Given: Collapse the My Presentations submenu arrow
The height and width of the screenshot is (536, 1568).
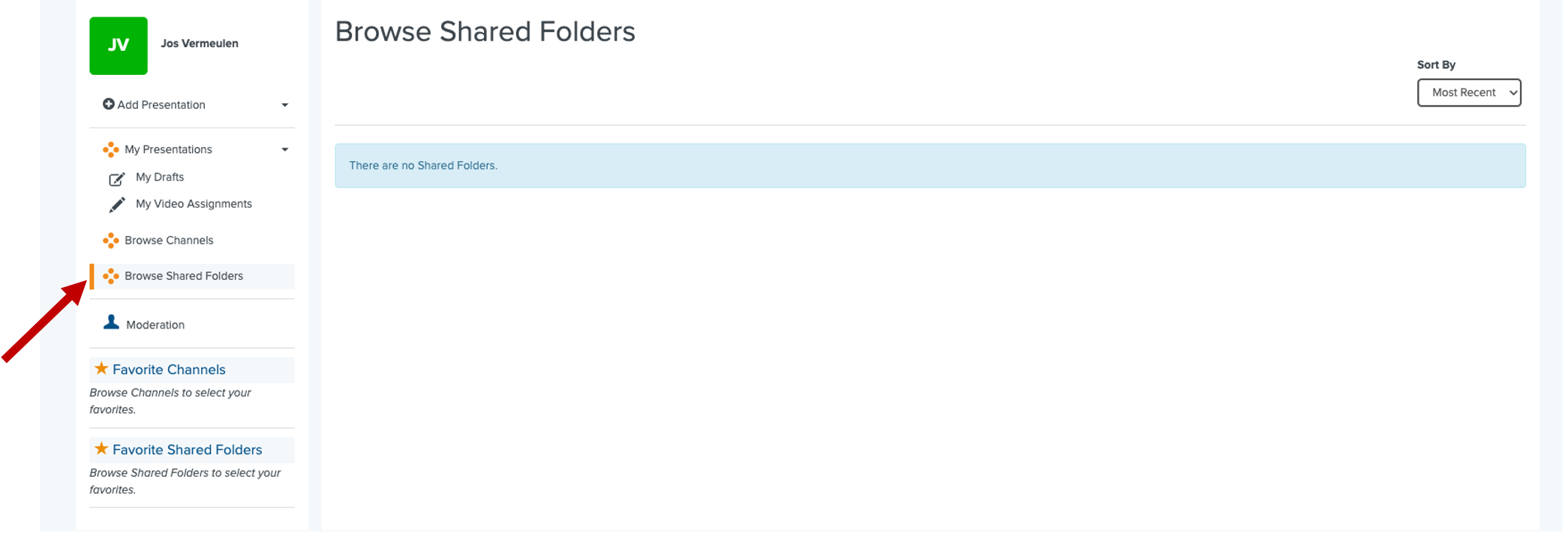Looking at the screenshot, I should pos(285,150).
